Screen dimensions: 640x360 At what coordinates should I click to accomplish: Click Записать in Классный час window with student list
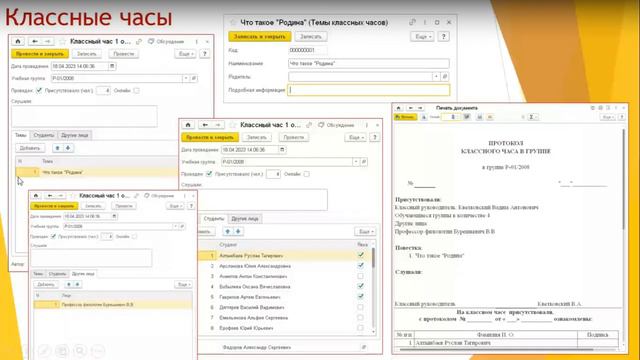[257, 138]
